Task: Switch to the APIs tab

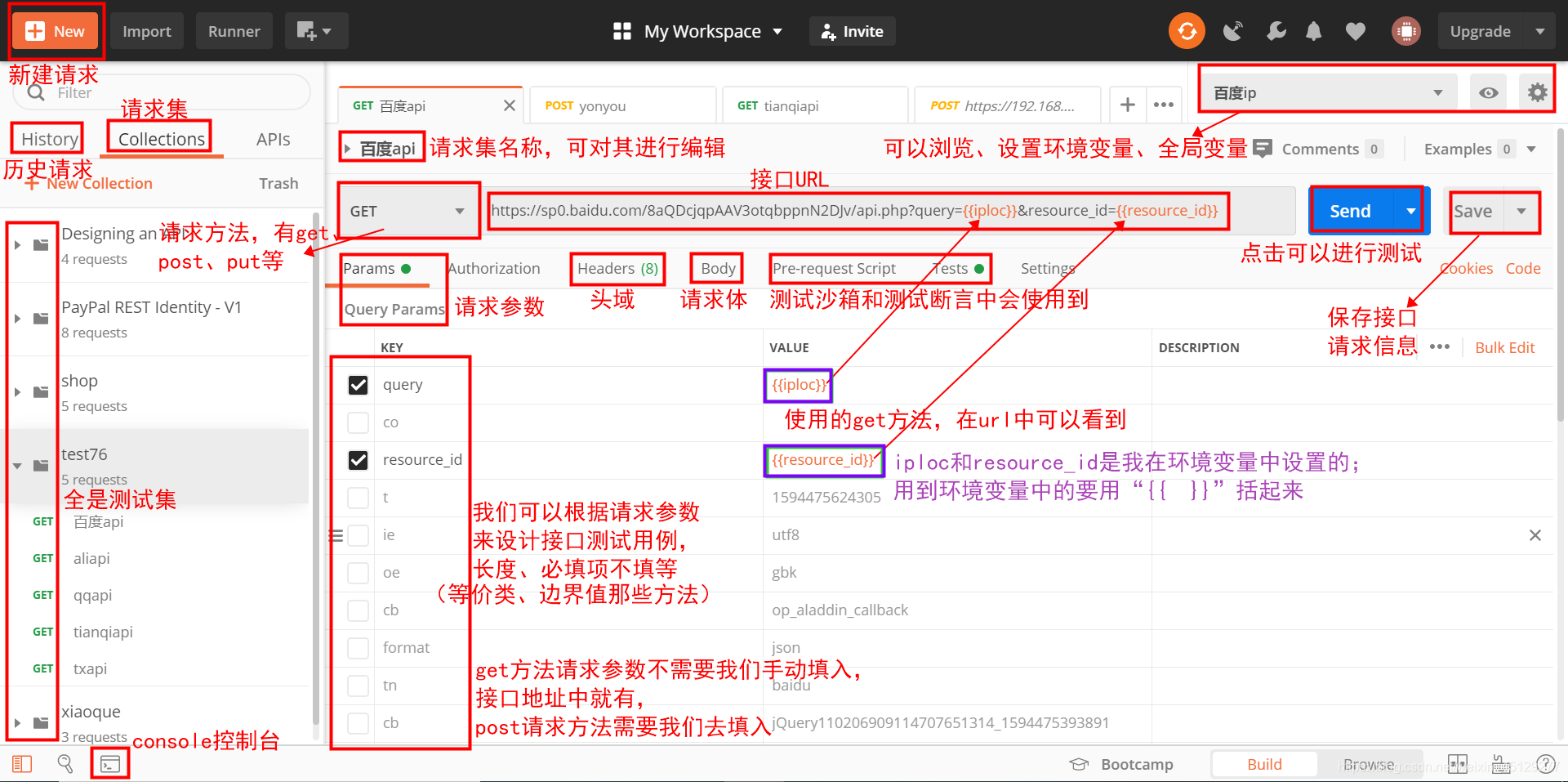Action: 273,139
